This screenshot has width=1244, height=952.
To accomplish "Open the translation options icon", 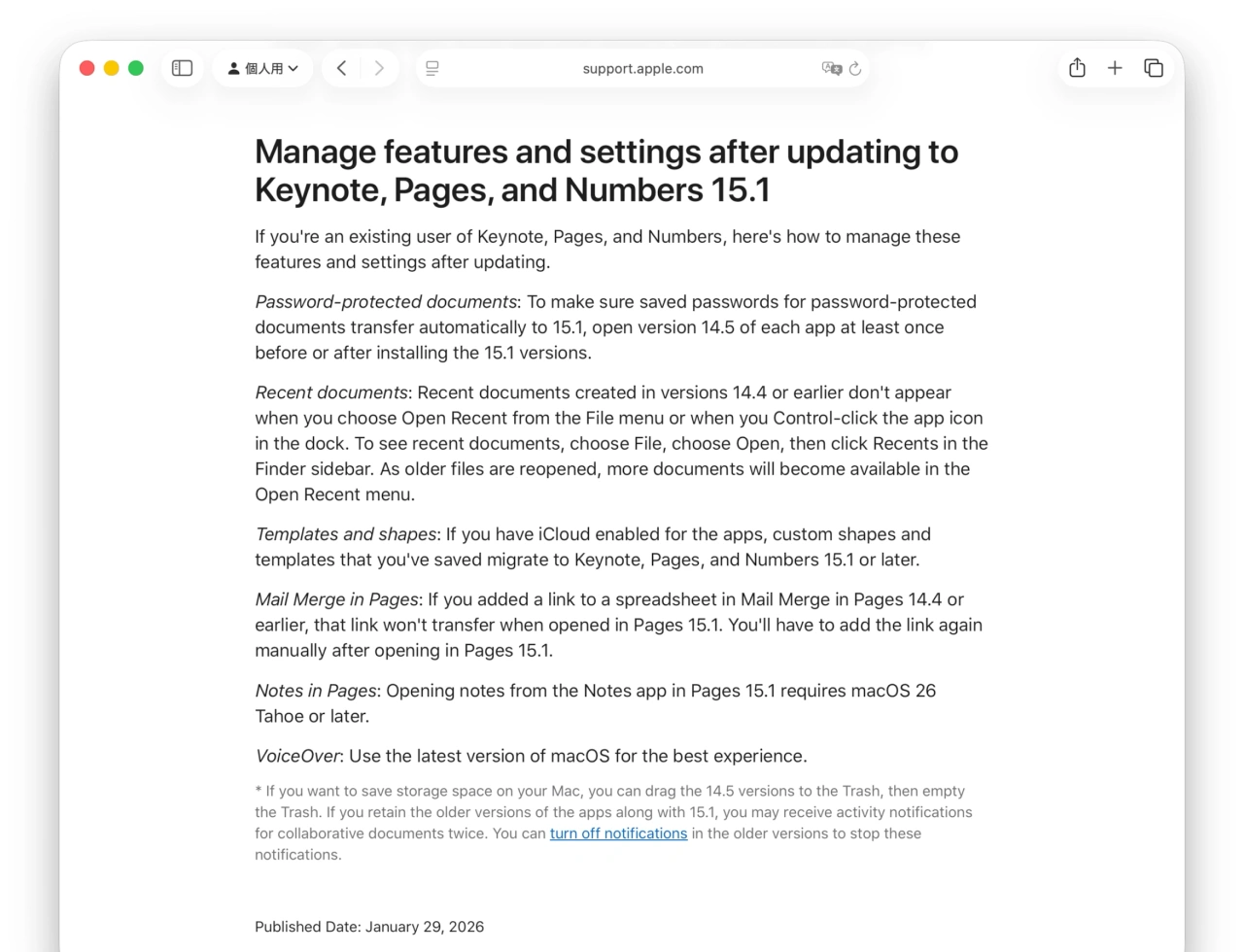I will point(833,68).
